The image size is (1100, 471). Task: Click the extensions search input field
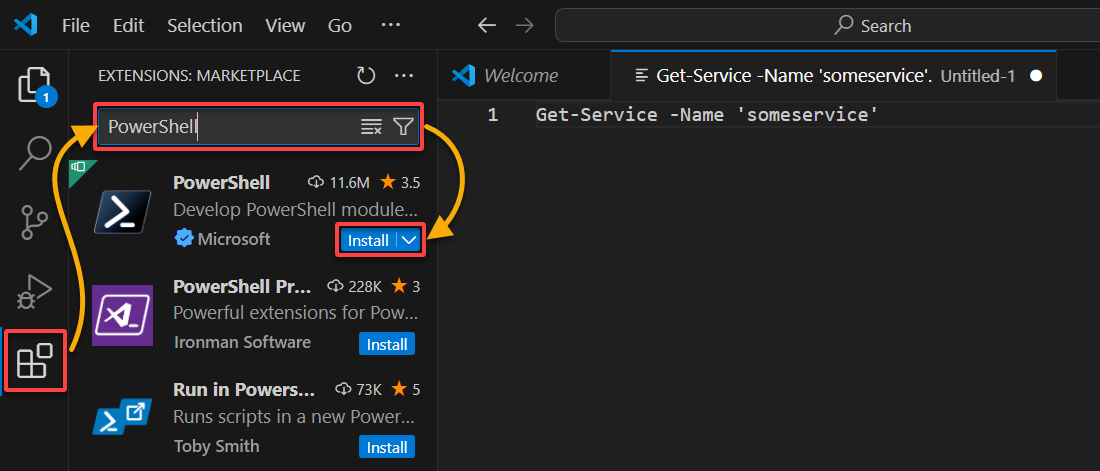pos(228,127)
